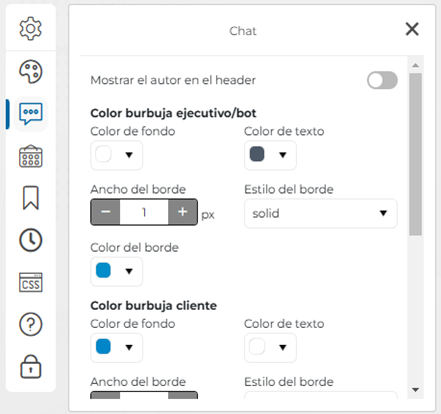Toggle Mostrar el autor en el header
This screenshot has height=414, width=441.
[x=382, y=80]
